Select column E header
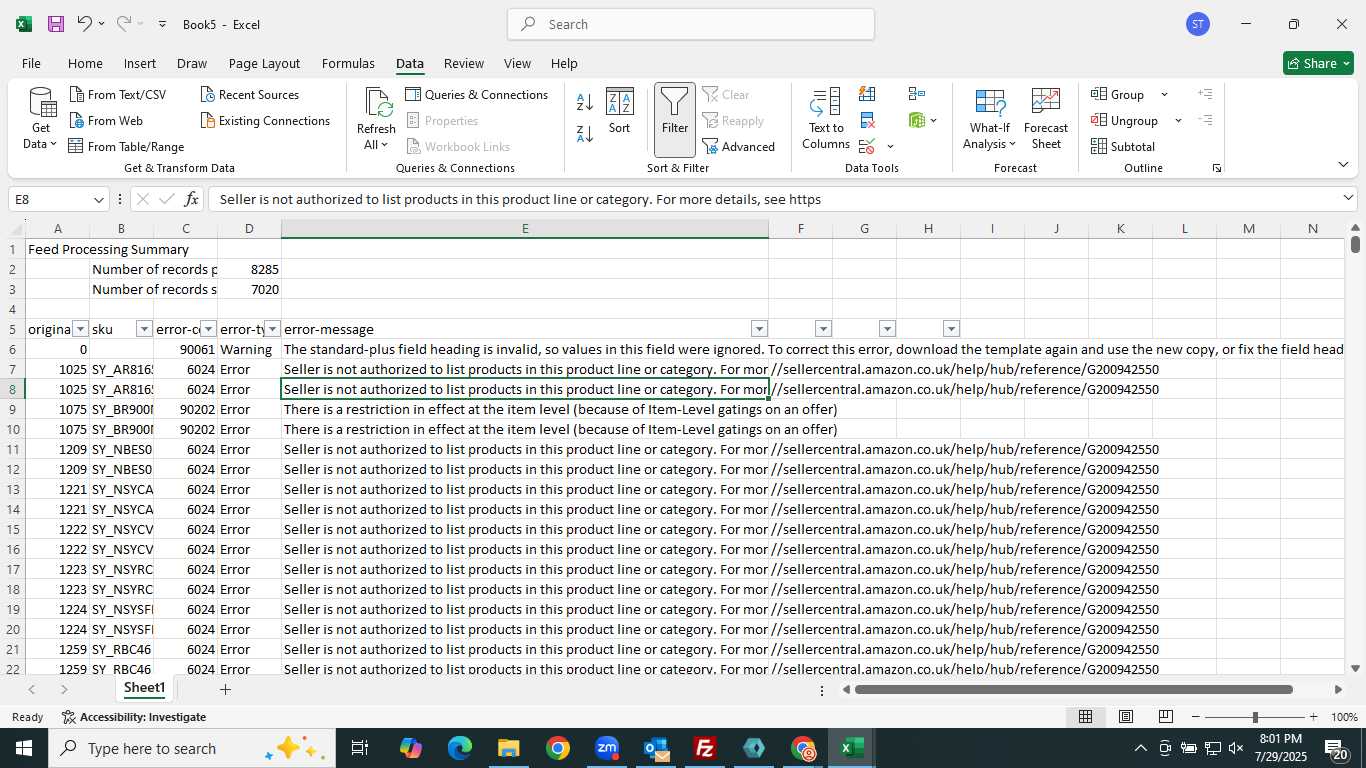 525,229
